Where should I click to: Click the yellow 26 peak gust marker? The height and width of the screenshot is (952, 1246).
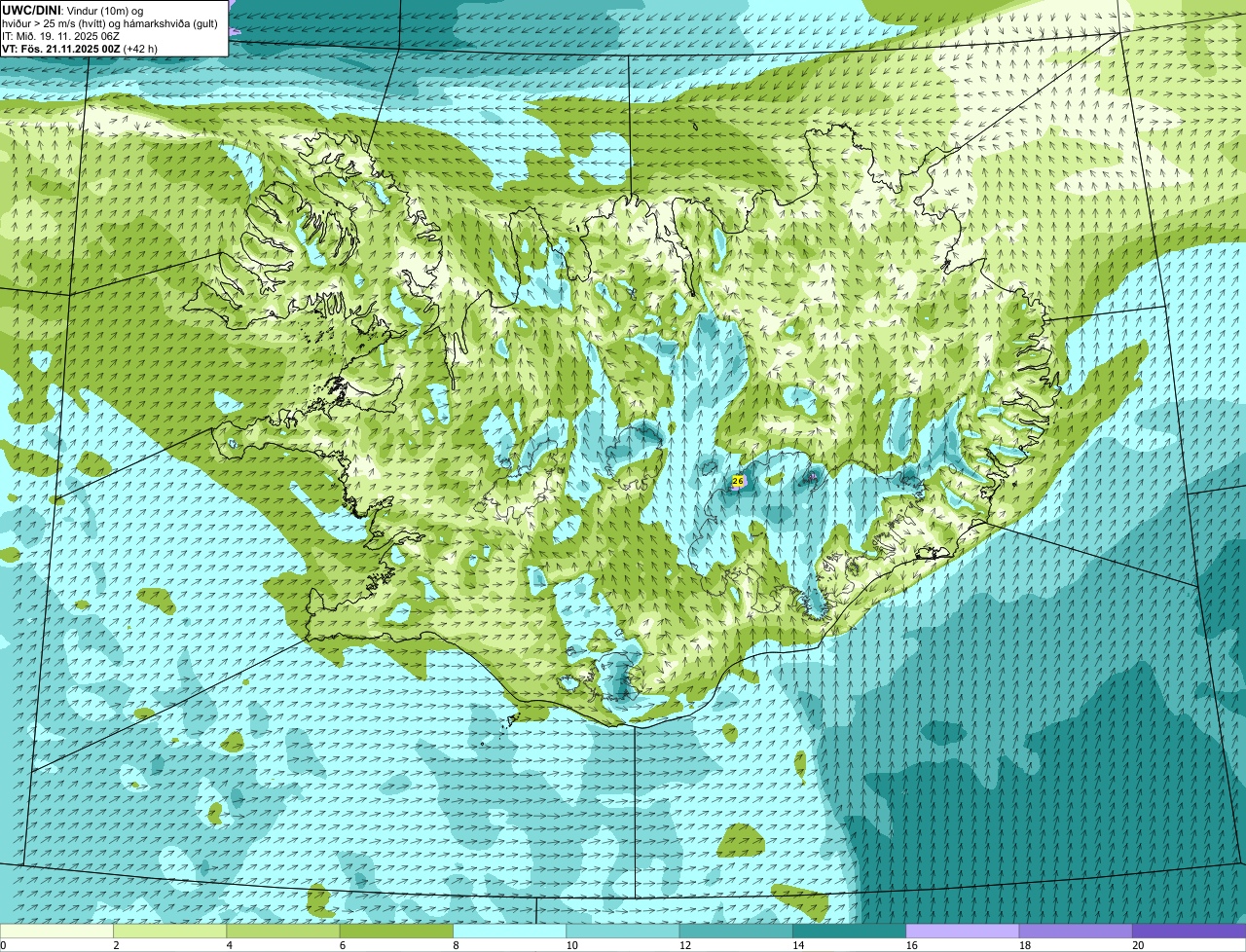coord(737,481)
